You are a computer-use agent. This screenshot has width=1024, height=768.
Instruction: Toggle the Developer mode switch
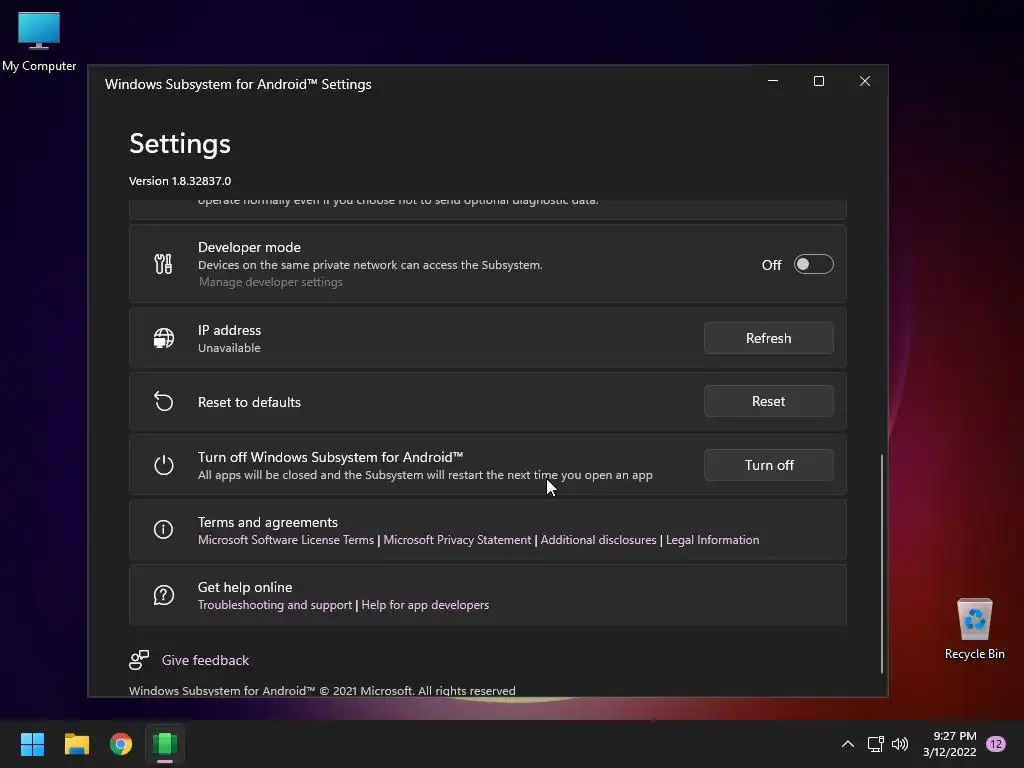[813, 264]
